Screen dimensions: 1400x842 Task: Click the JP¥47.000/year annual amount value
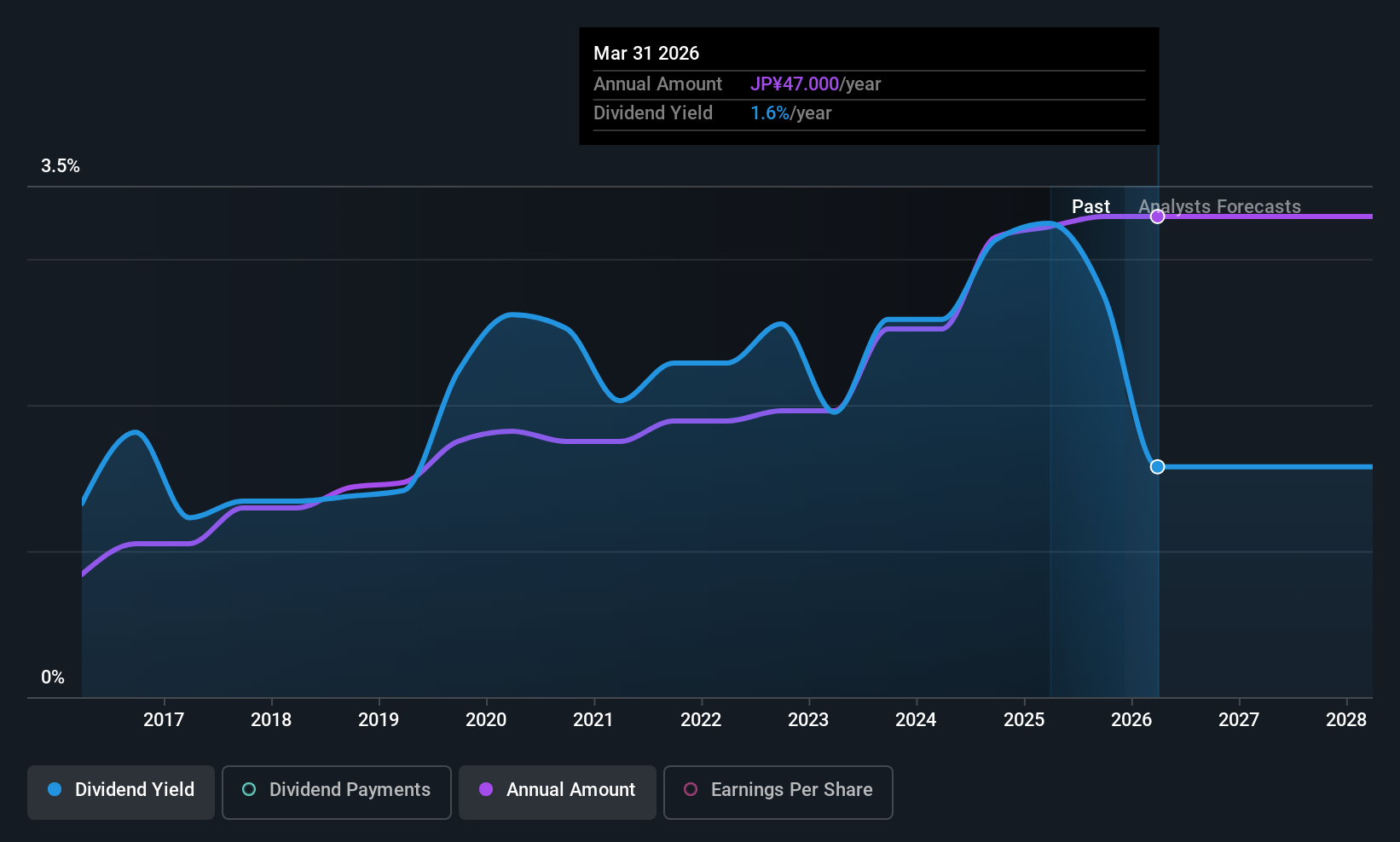click(x=815, y=84)
